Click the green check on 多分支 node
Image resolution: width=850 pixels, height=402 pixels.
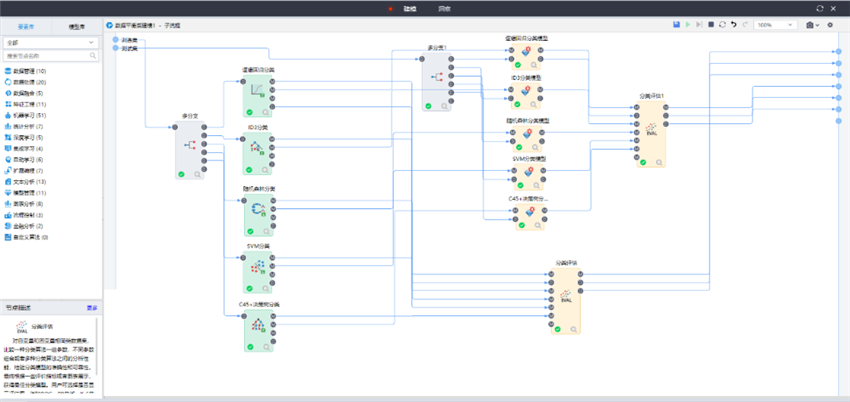(181, 174)
